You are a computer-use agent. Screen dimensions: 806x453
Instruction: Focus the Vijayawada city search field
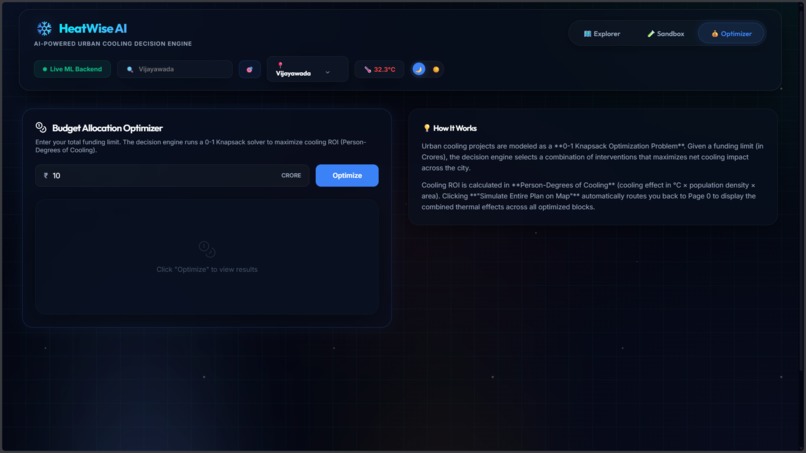(175, 69)
